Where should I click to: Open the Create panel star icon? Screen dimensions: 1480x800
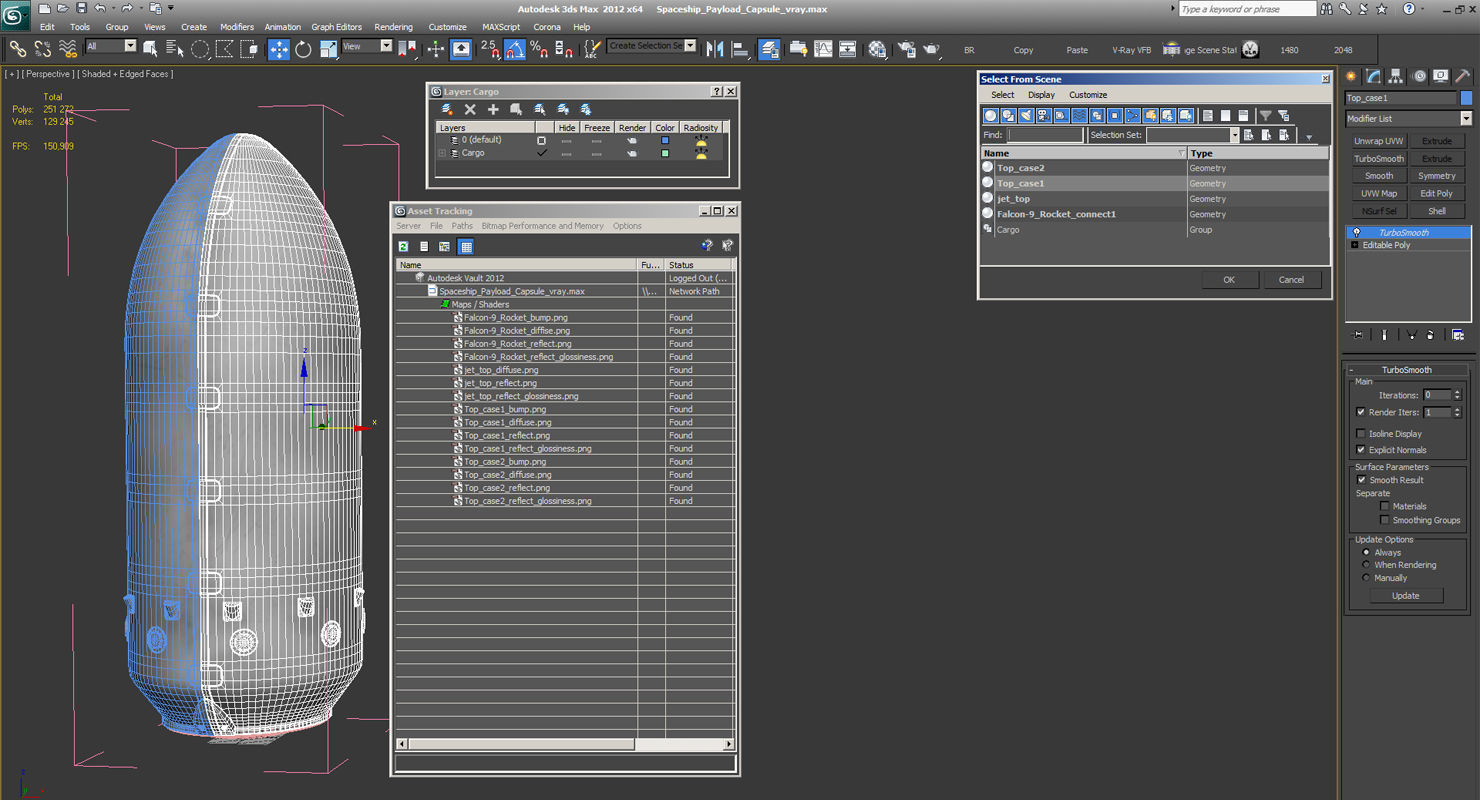coord(1352,76)
